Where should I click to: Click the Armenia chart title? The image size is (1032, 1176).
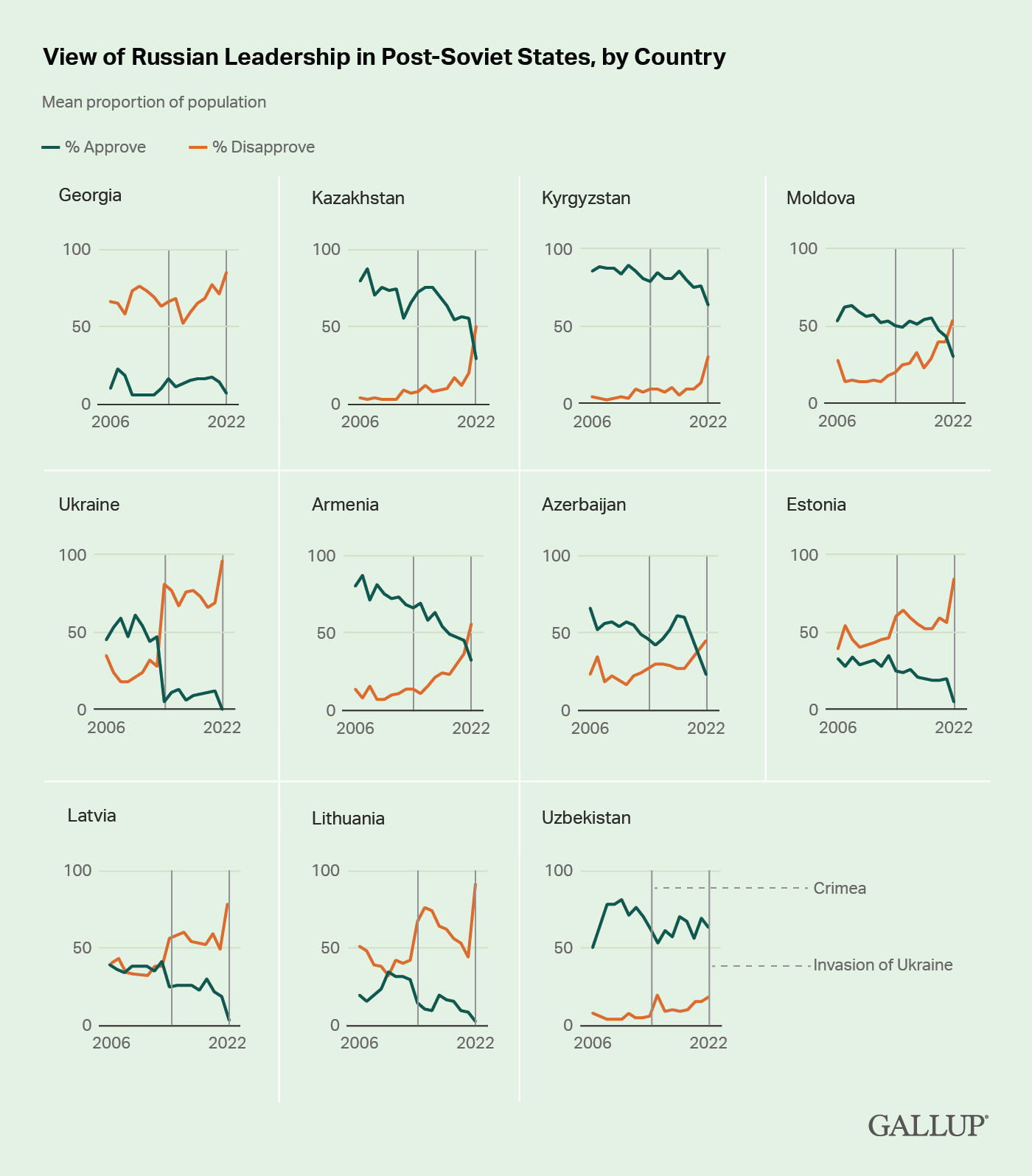(x=345, y=505)
